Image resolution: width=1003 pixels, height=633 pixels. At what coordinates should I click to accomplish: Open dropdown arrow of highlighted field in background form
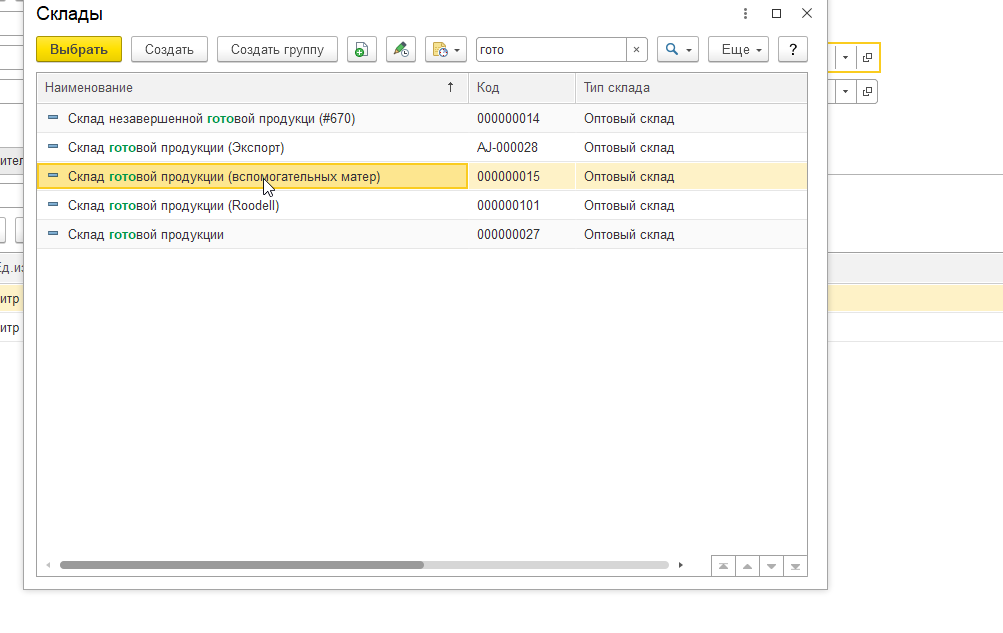(x=845, y=58)
